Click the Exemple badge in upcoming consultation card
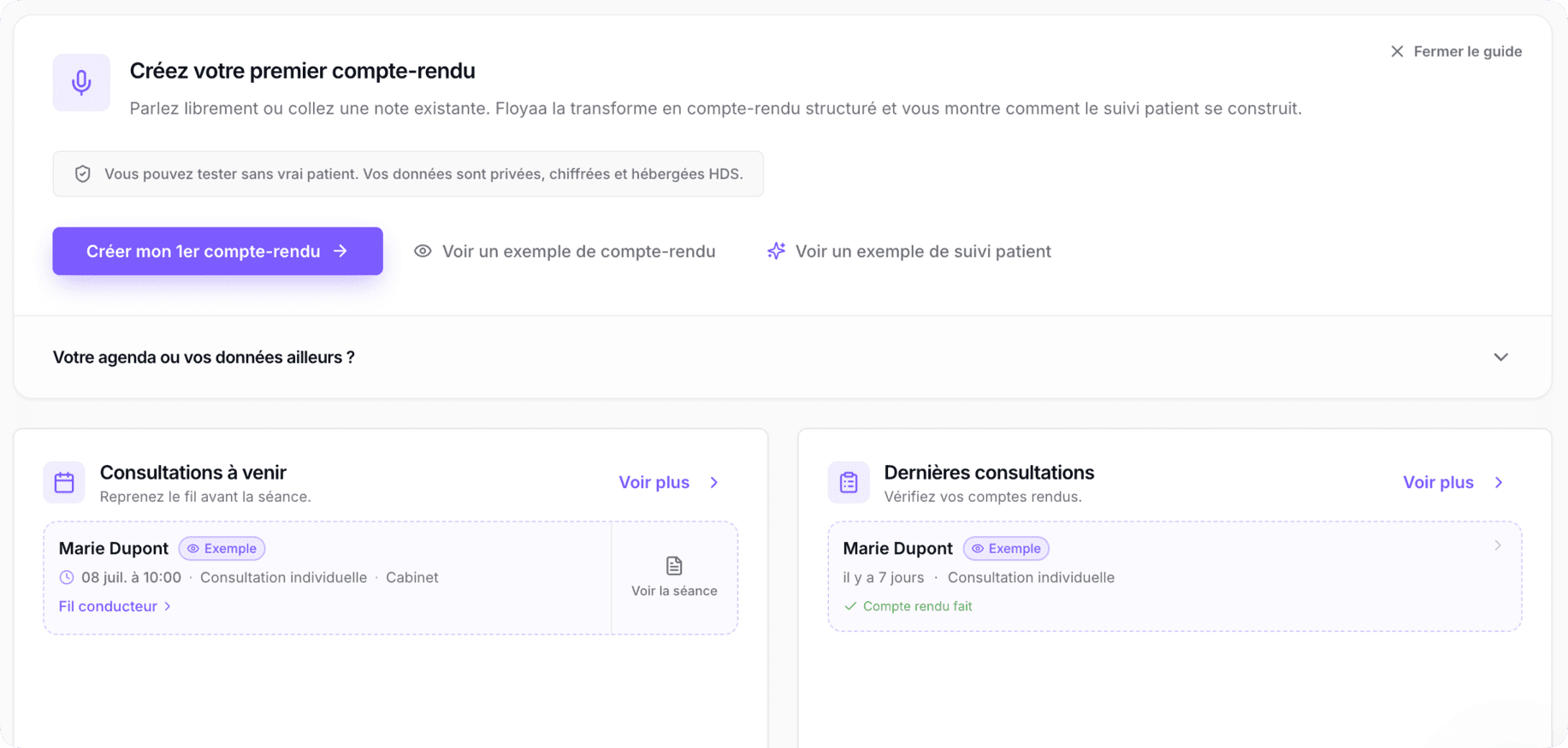The width and height of the screenshot is (1568, 748). pyautogui.click(x=222, y=548)
